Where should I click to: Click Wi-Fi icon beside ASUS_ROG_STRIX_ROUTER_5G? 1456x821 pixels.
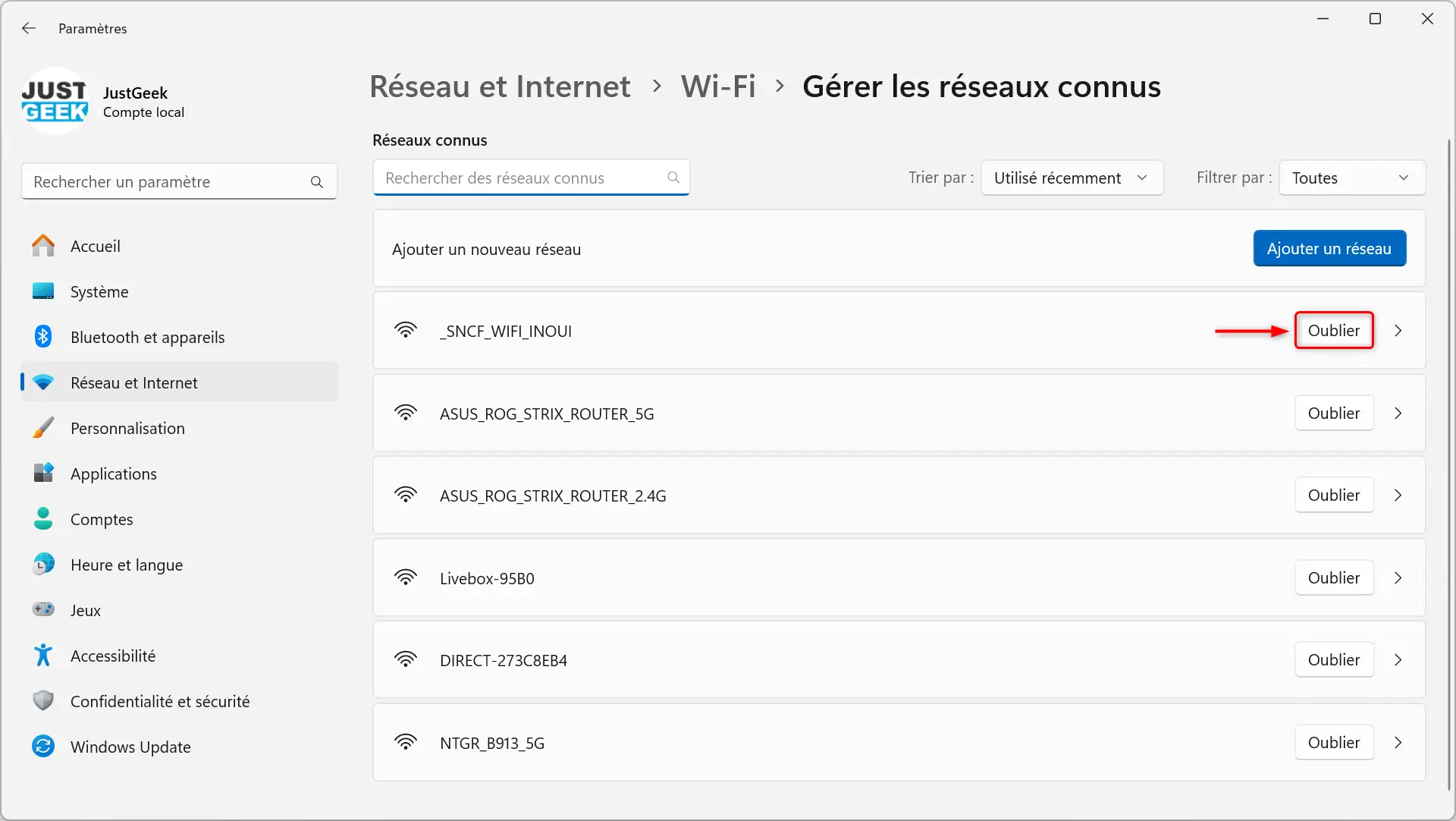click(x=406, y=413)
